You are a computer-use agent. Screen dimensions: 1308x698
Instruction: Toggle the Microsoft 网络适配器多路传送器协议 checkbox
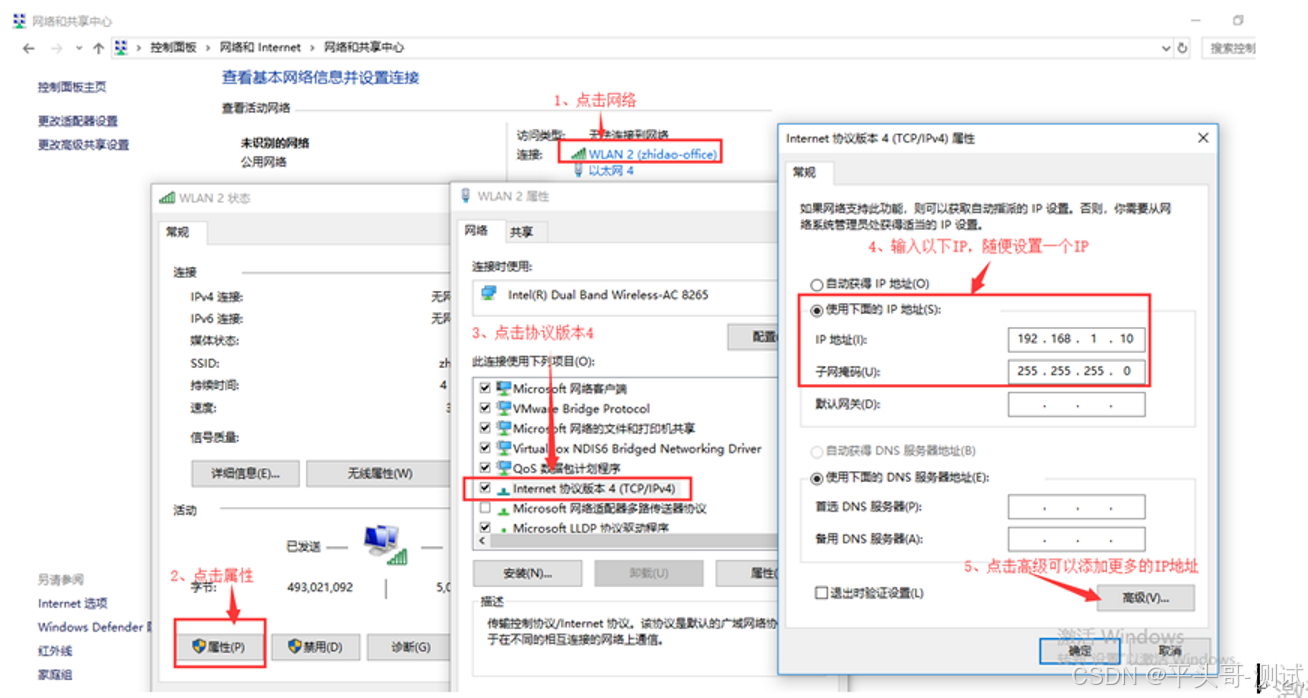click(x=485, y=508)
